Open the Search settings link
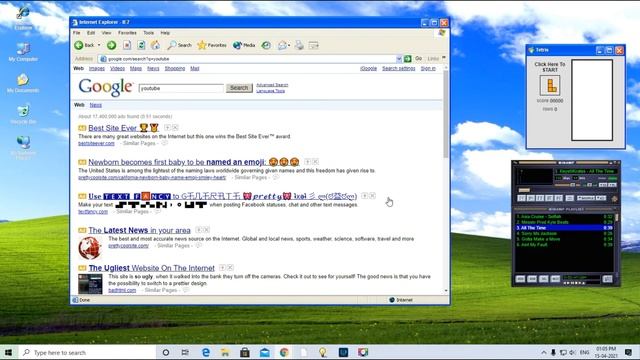This screenshot has height=360, width=640. pos(398,69)
